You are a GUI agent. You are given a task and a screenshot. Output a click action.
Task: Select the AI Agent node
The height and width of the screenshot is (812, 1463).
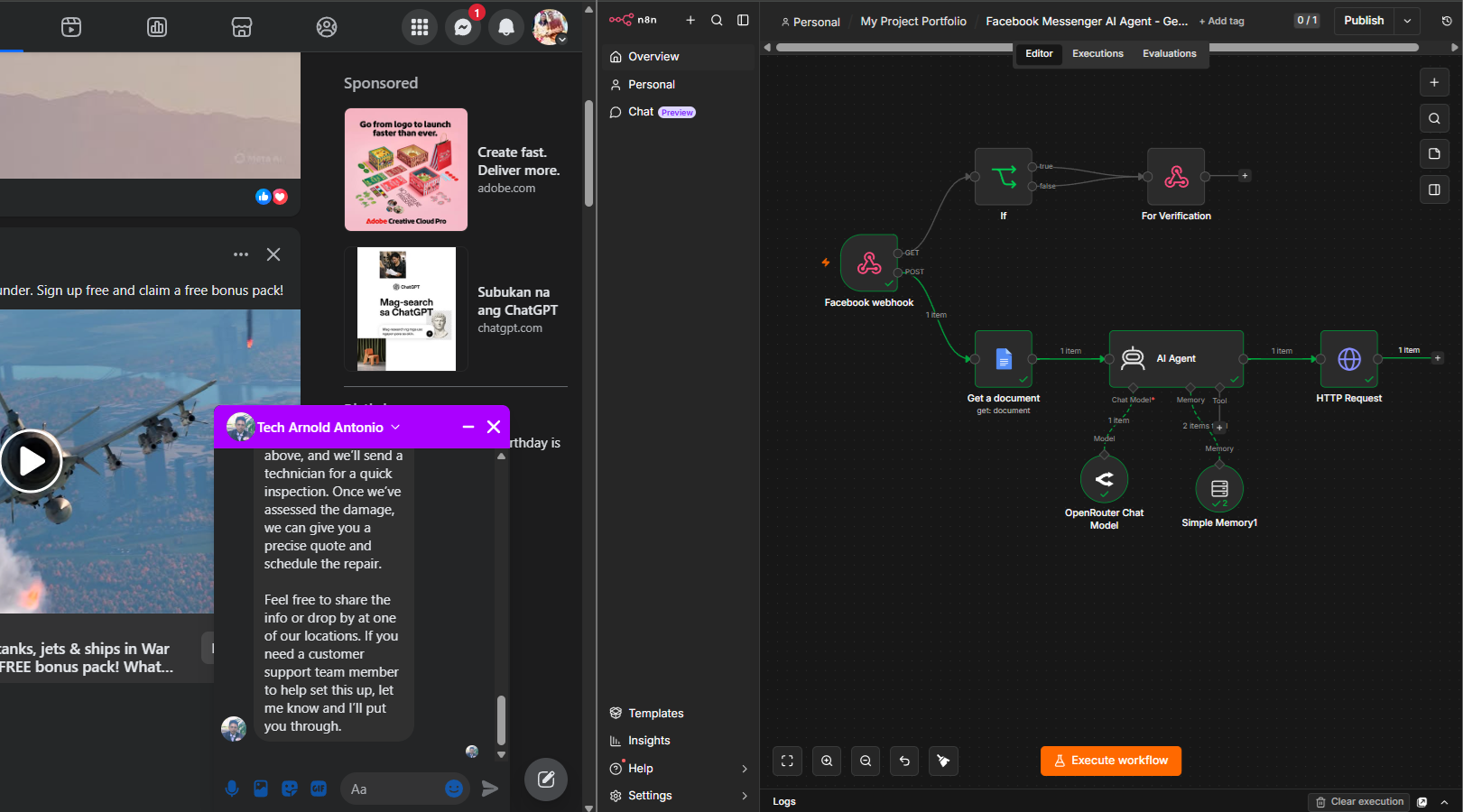(x=1176, y=359)
